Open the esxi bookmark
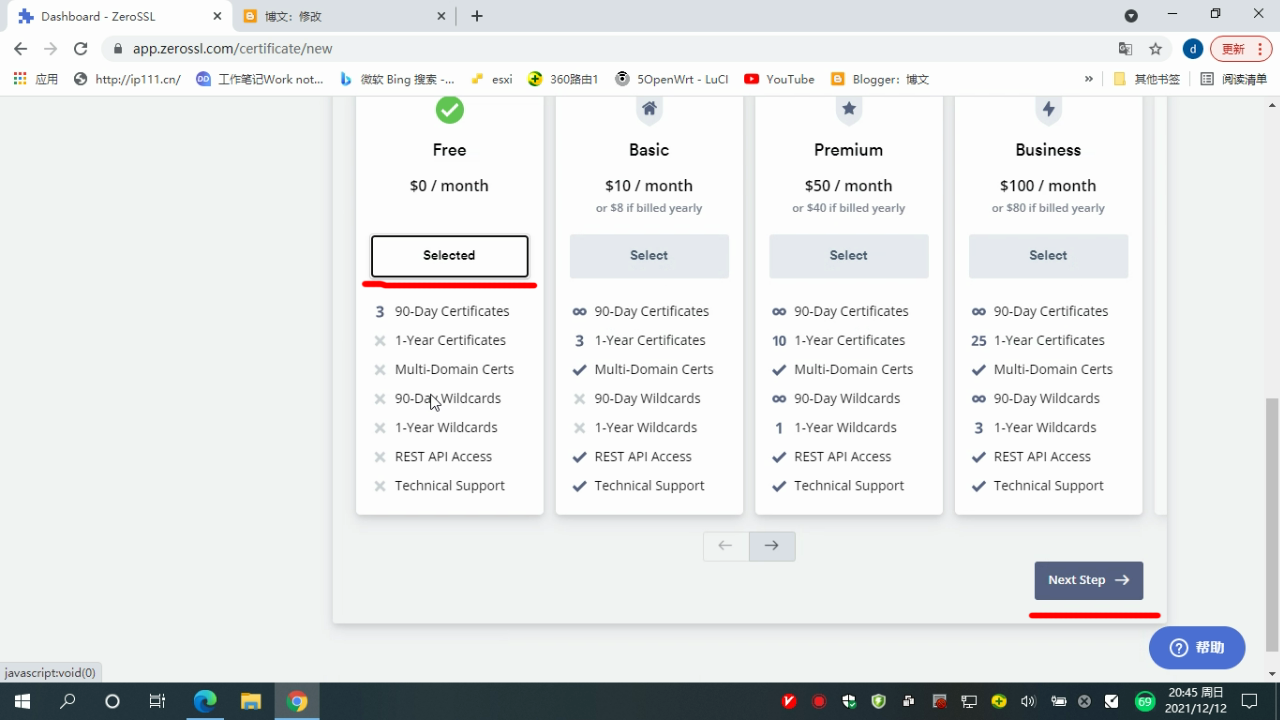Image resolution: width=1280 pixels, height=720 pixels. click(x=491, y=79)
